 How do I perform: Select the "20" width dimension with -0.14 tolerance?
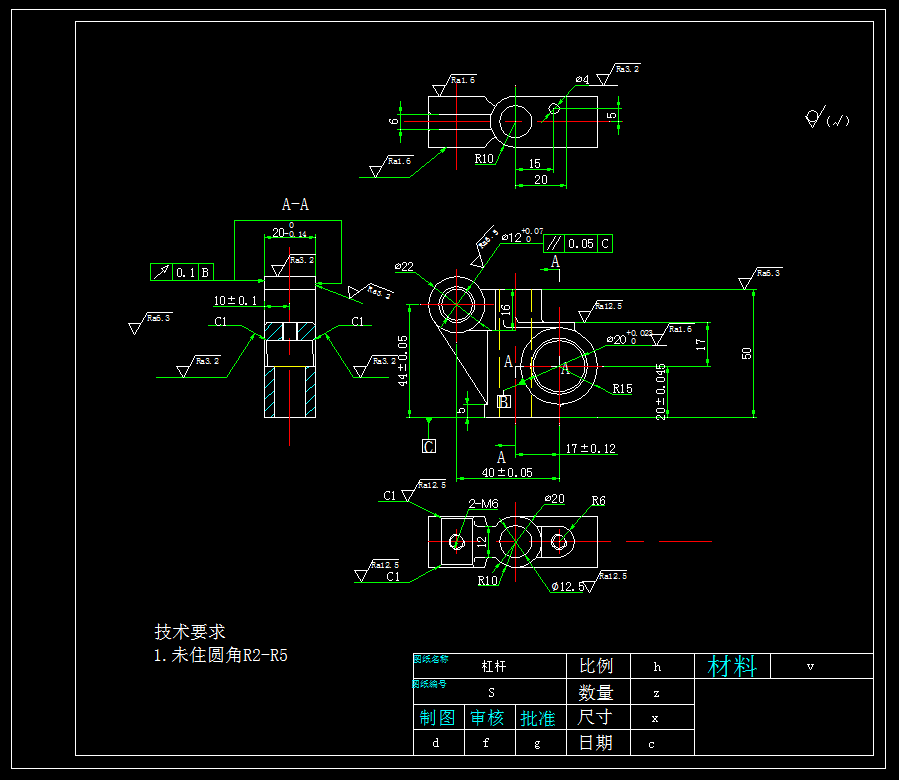coord(290,231)
